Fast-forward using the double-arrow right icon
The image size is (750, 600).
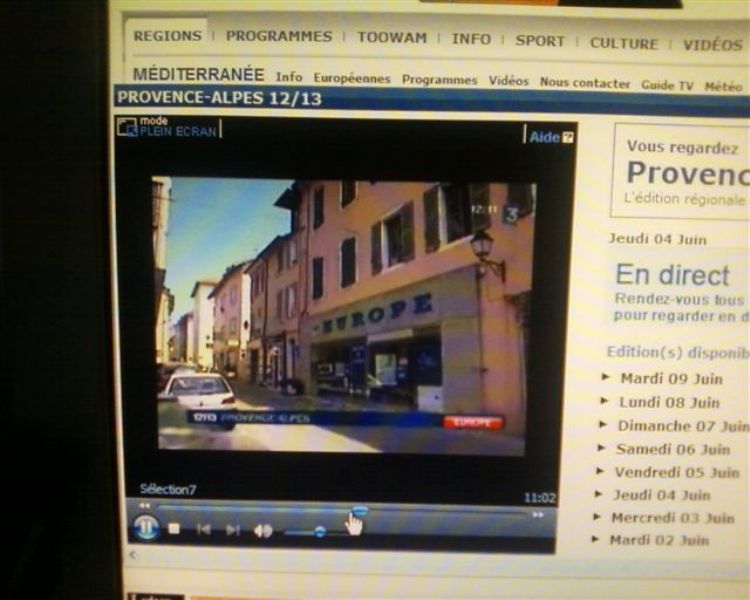538,515
